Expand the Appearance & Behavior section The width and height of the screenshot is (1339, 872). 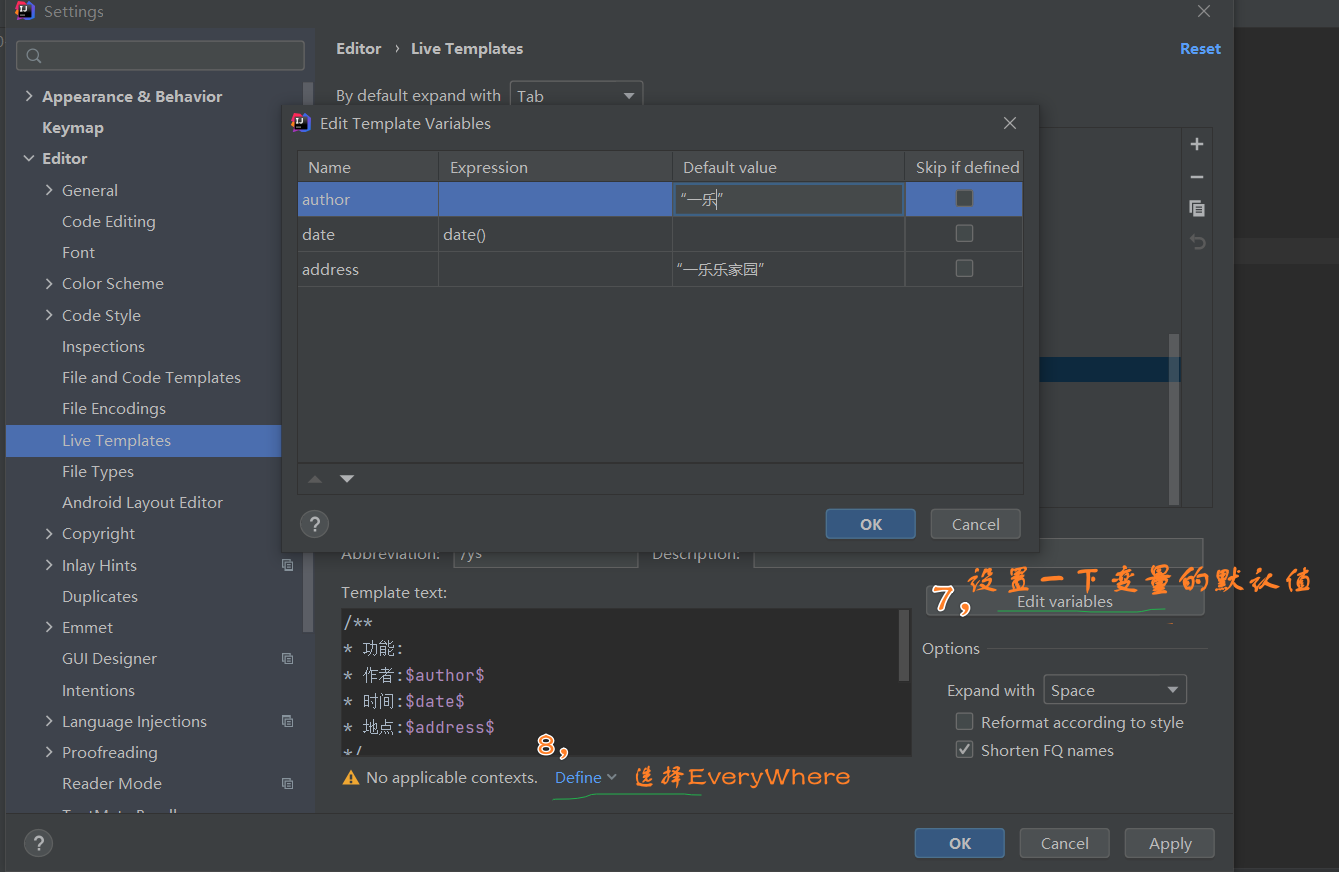(x=28, y=96)
